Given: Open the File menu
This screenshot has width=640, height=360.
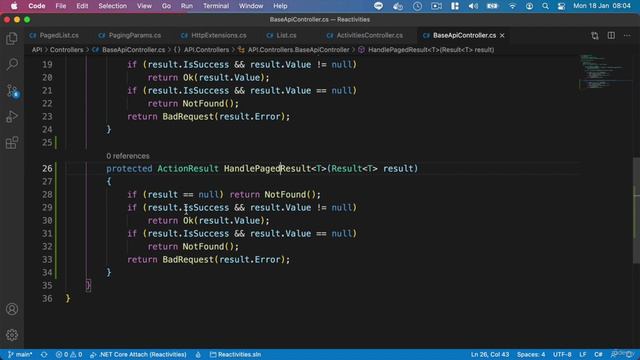Looking at the screenshot, I should [61, 6].
